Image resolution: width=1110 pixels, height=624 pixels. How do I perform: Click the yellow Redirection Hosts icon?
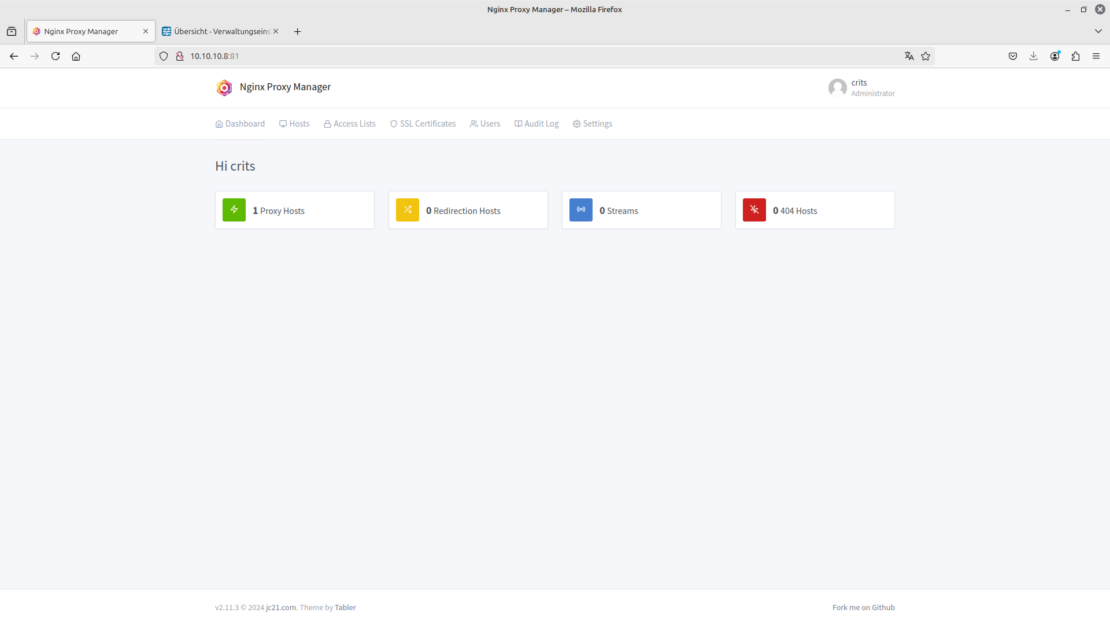407,209
